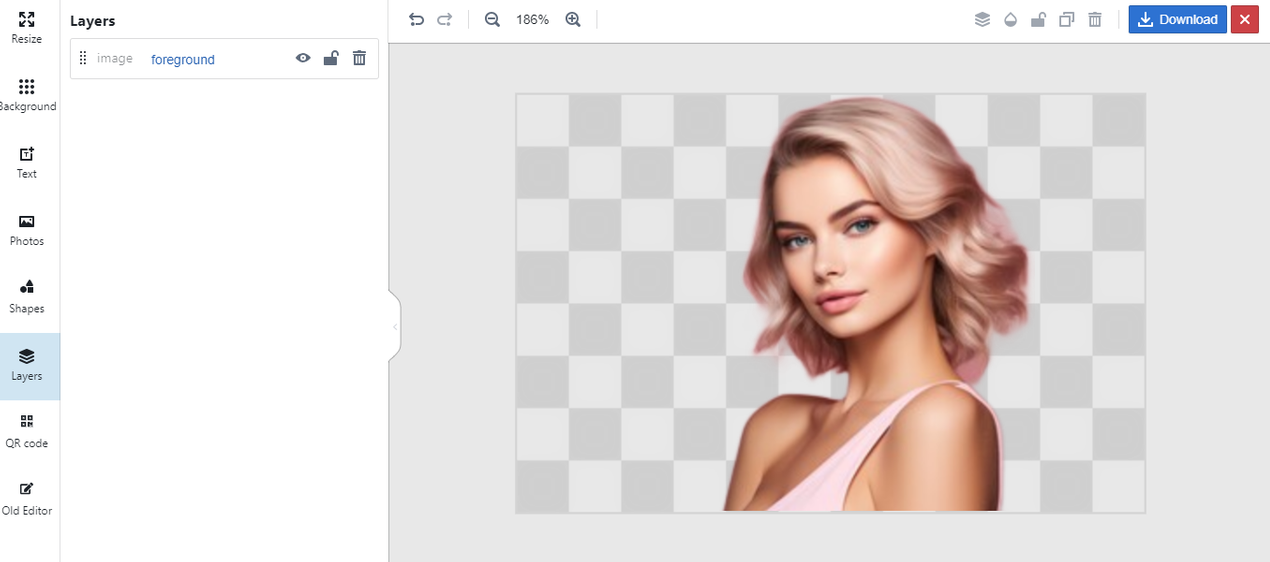The image size is (1270, 562).
Task: Toggle the toolbar lock icon
Action: point(1038,19)
